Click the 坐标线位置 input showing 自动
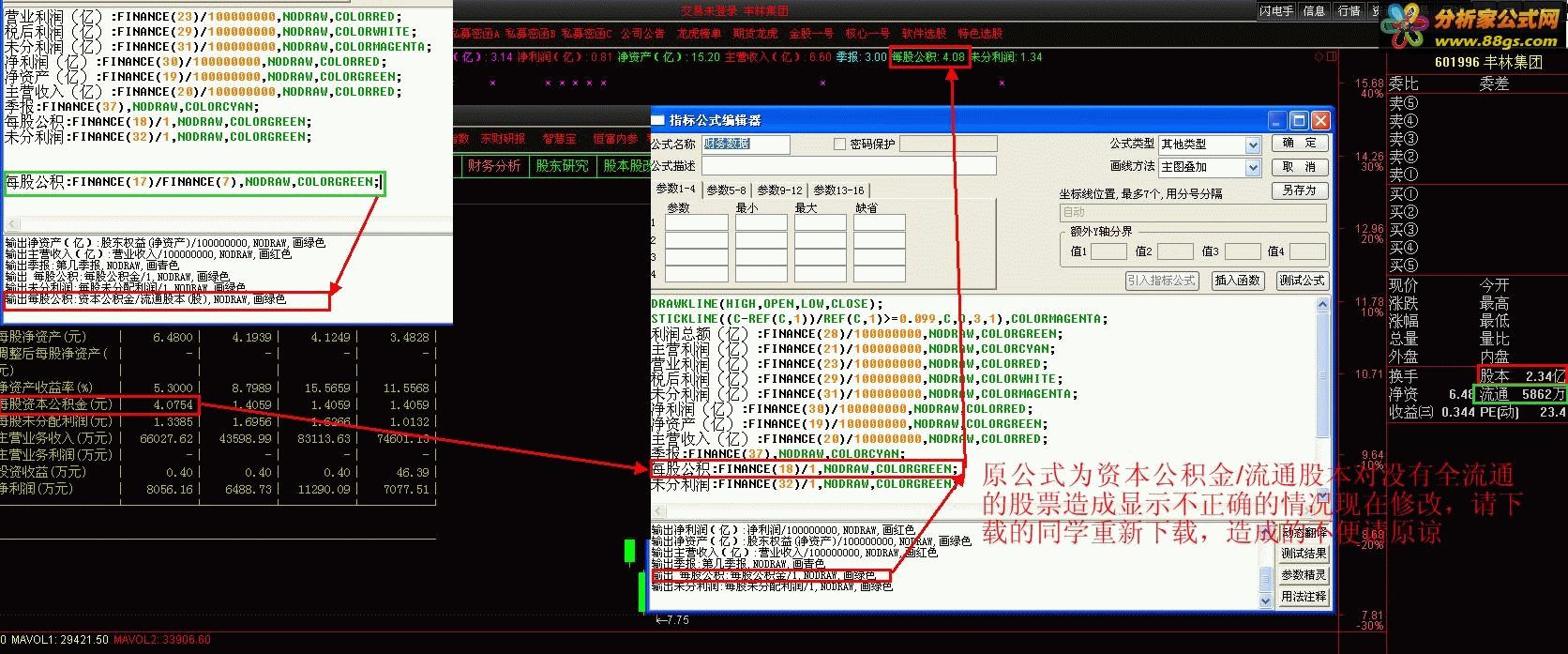Viewport: 1568px width, 654px height. click(x=1193, y=212)
